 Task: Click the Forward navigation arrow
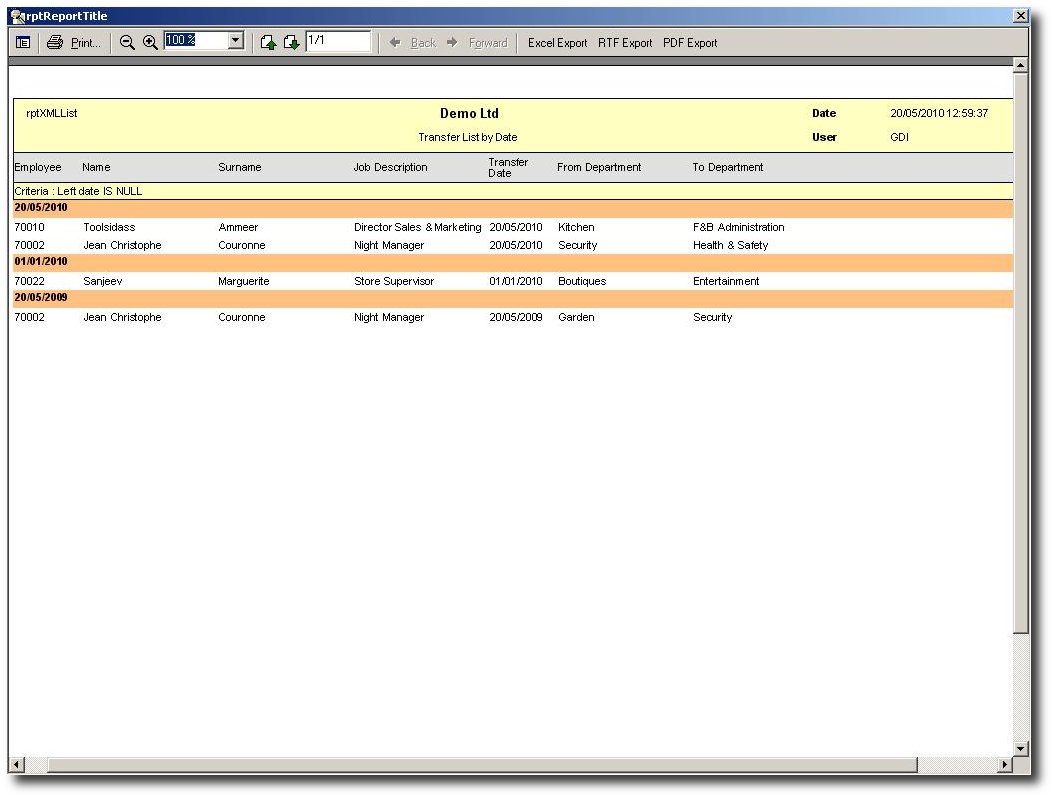pos(452,43)
